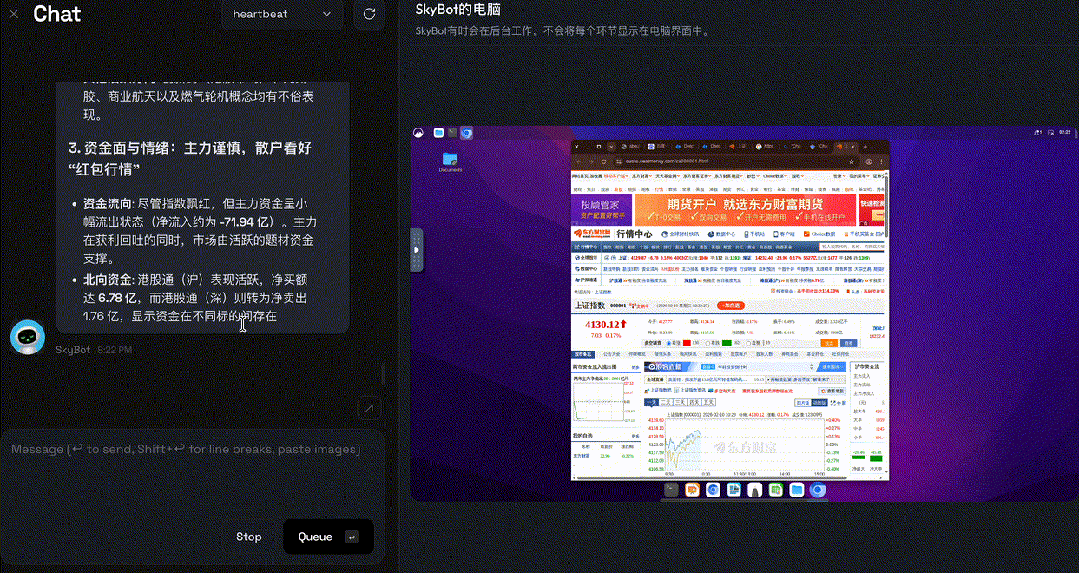
Task: Open the rightmost browser icon in the dock
Action: [x=818, y=490]
